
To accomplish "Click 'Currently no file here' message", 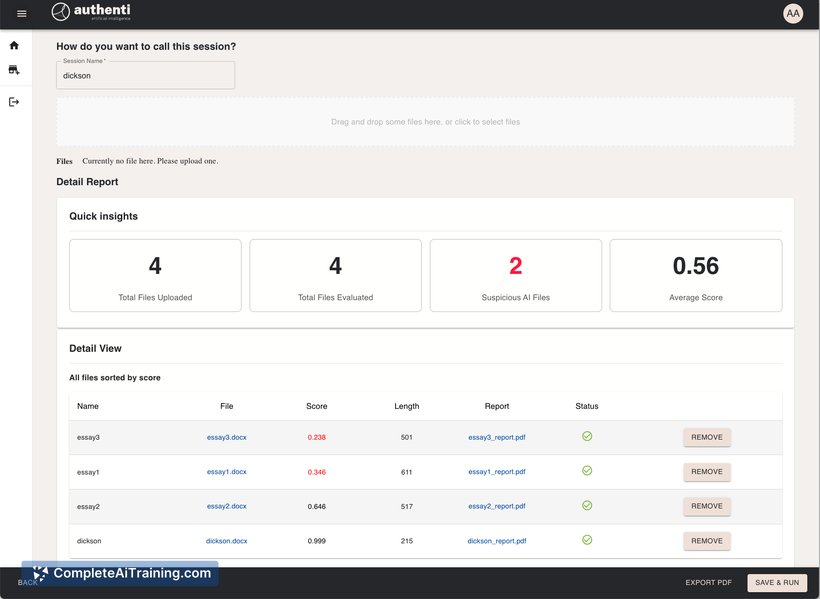I will (150, 161).
